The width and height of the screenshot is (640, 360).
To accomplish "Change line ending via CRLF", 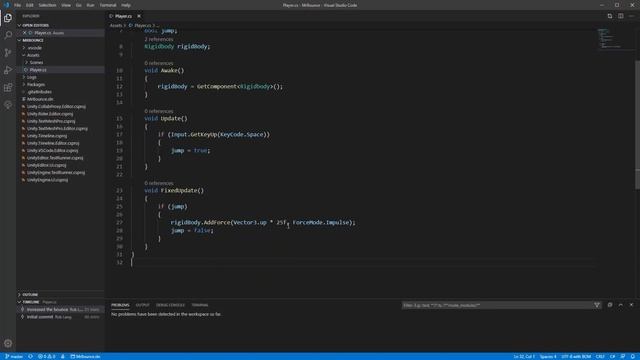I will (600, 356).
